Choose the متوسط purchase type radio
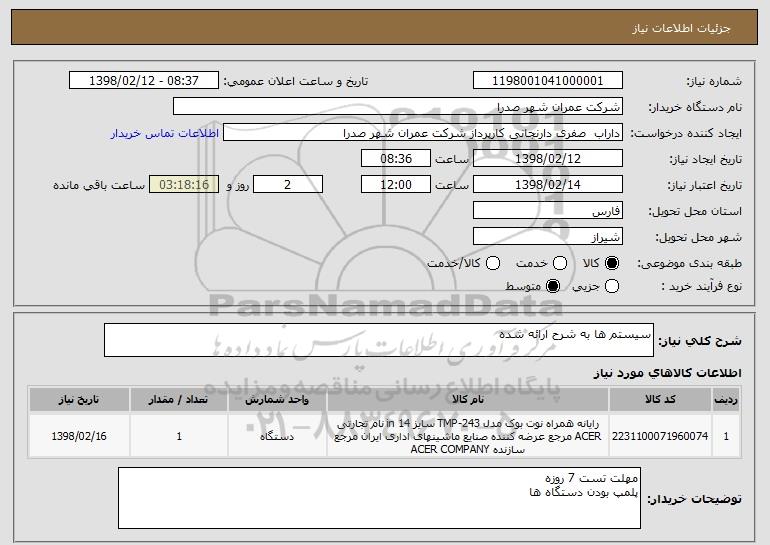Screen dimensions: 770x545 [553, 286]
